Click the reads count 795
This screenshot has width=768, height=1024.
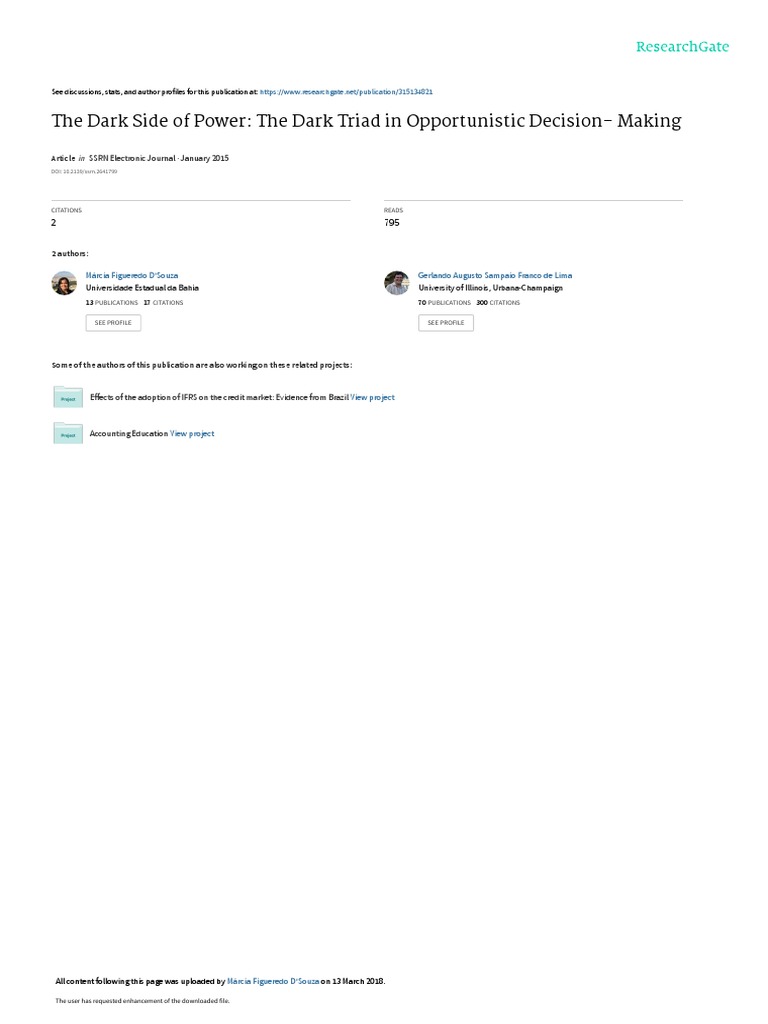392,223
